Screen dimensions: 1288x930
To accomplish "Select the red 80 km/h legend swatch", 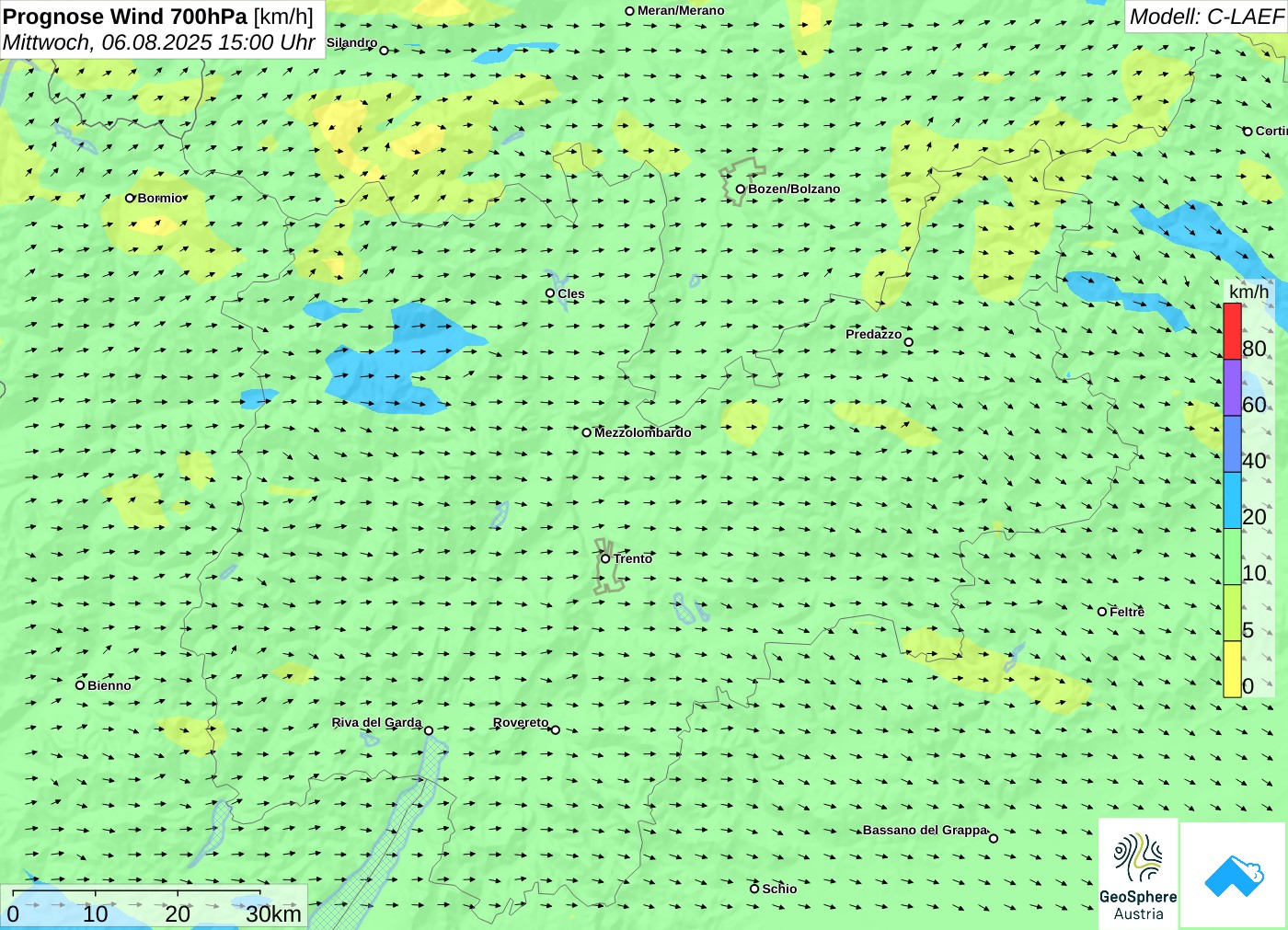I will (x=1232, y=331).
